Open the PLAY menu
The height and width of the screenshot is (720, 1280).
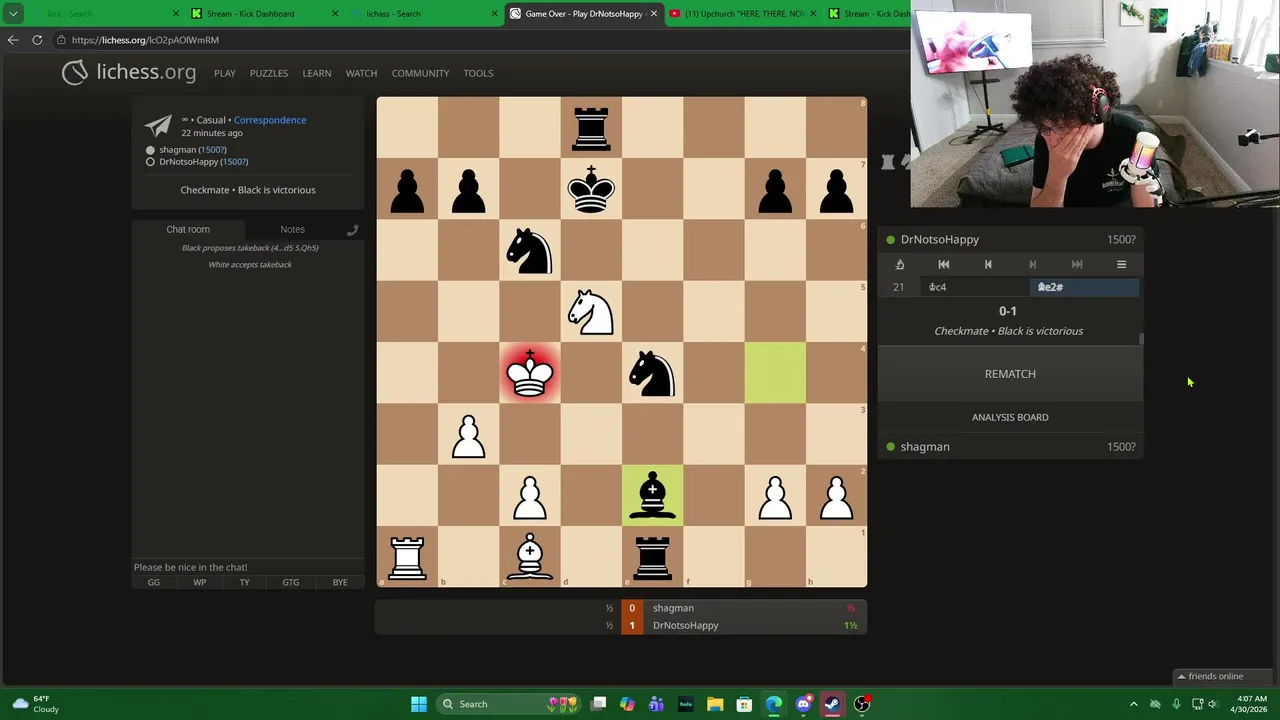[225, 73]
